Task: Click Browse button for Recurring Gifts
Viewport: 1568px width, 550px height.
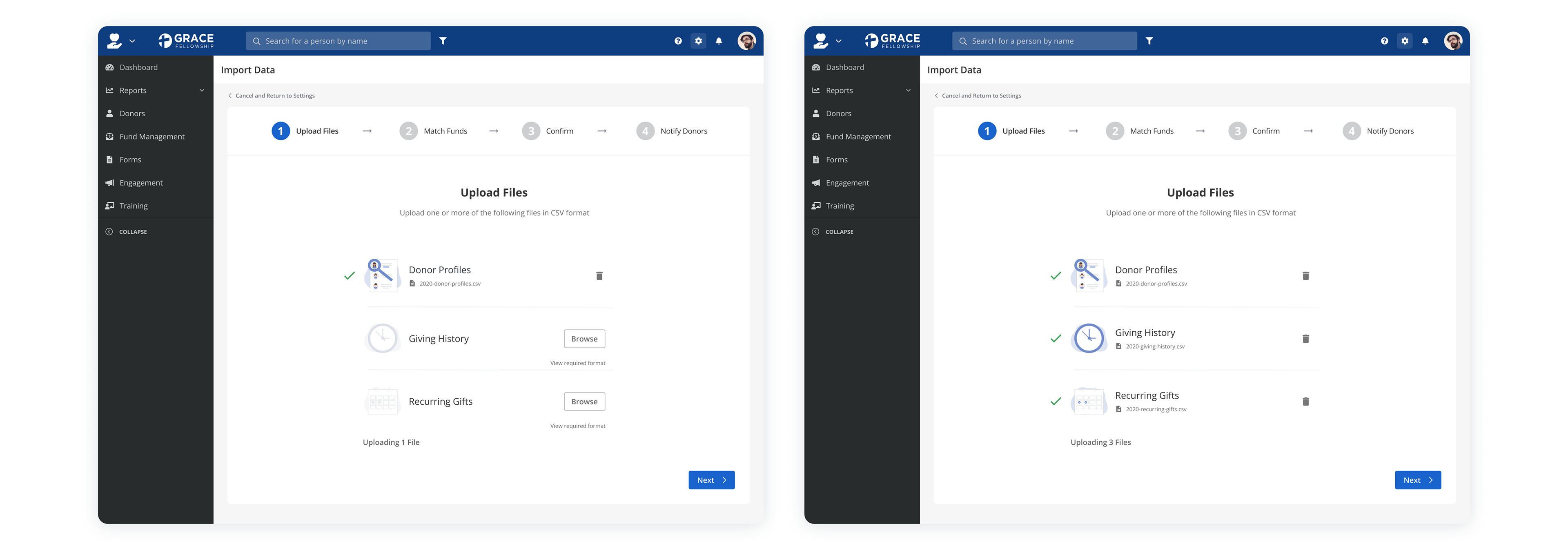Action: click(x=584, y=401)
